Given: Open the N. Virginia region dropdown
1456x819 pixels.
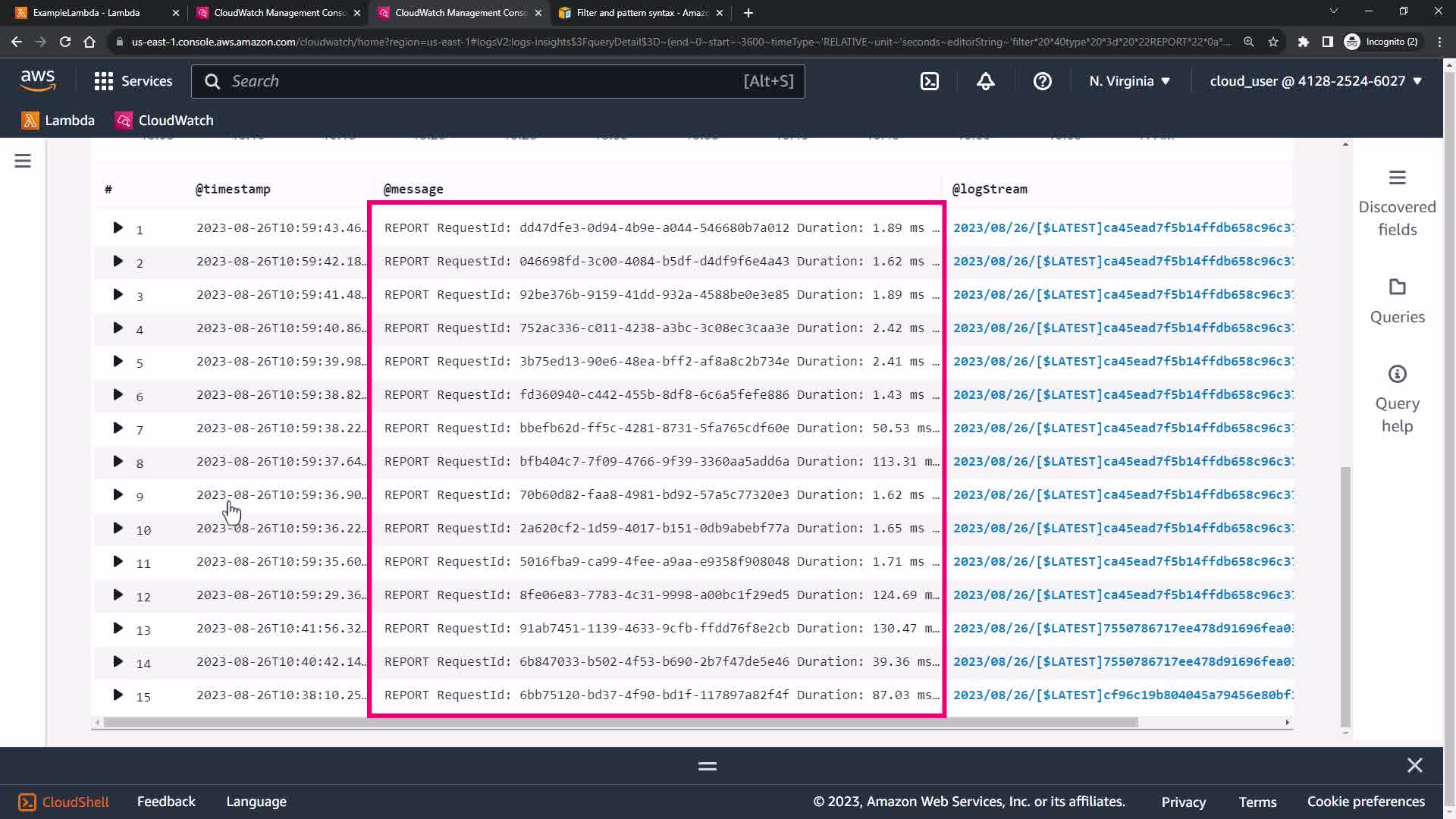Looking at the screenshot, I should click(1129, 81).
